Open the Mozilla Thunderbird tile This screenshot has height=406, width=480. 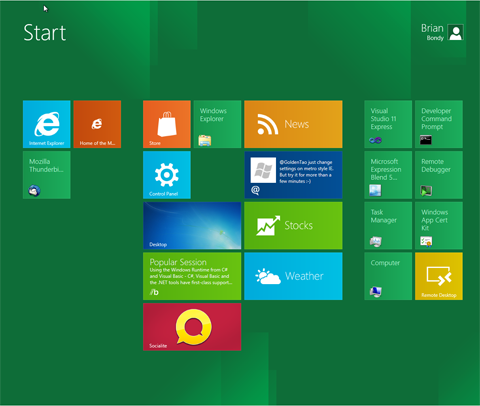(46, 175)
